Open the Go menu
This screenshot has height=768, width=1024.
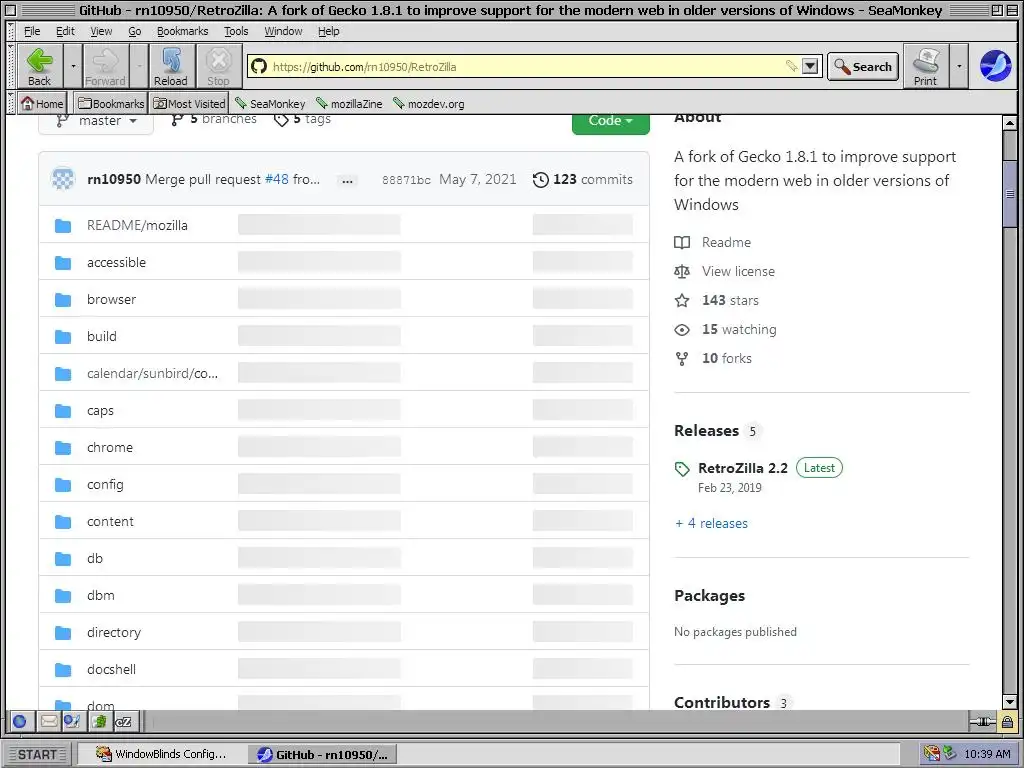click(x=135, y=31)
